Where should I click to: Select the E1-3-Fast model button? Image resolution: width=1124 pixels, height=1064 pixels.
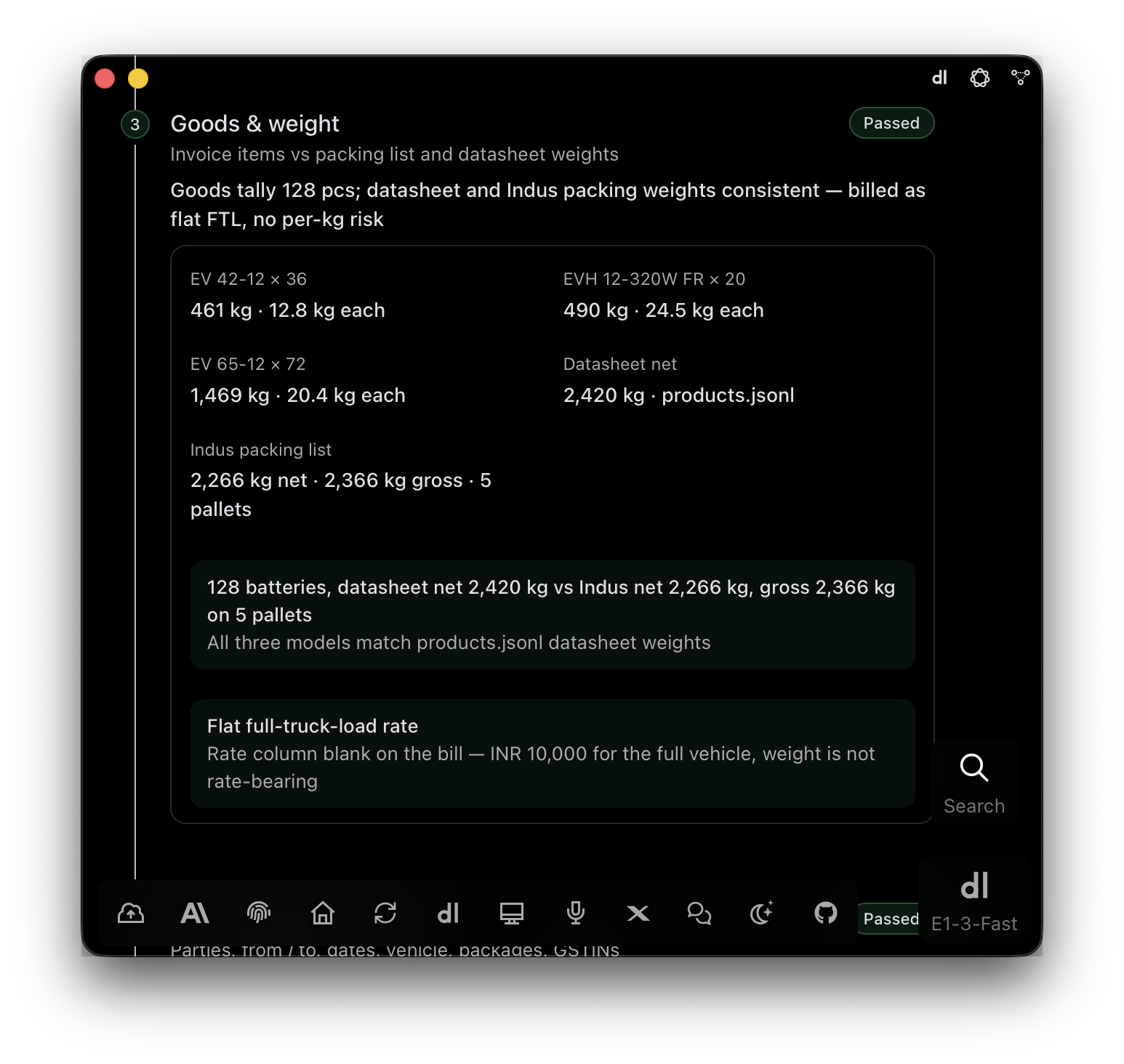[974, 900]
